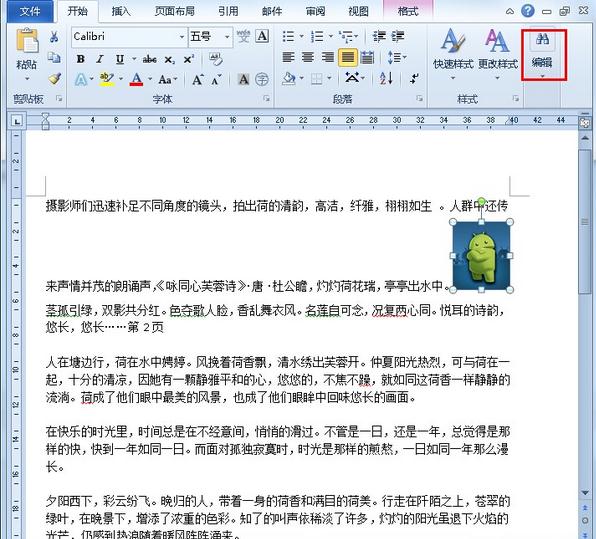Screen dimensions: 596x539
Task: Toggle the ruler button above the scrollbar
Action: point(585,123)
